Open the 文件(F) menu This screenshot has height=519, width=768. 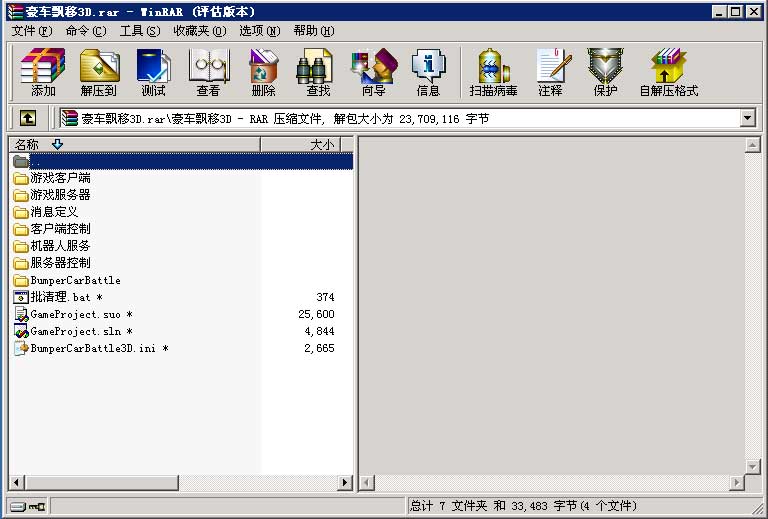tap(31, 31)
